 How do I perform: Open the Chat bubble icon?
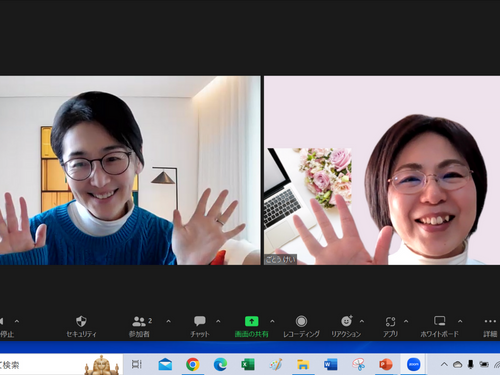[200, 321]
